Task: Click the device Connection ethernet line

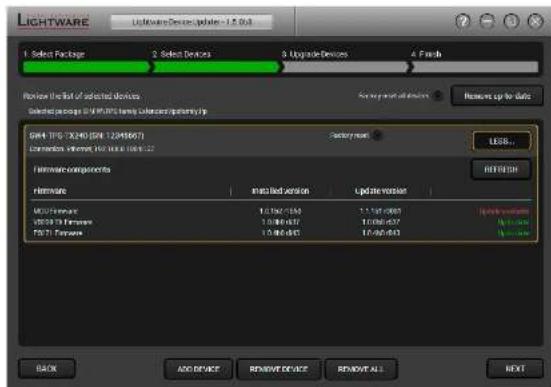Action: click(92, 149)
